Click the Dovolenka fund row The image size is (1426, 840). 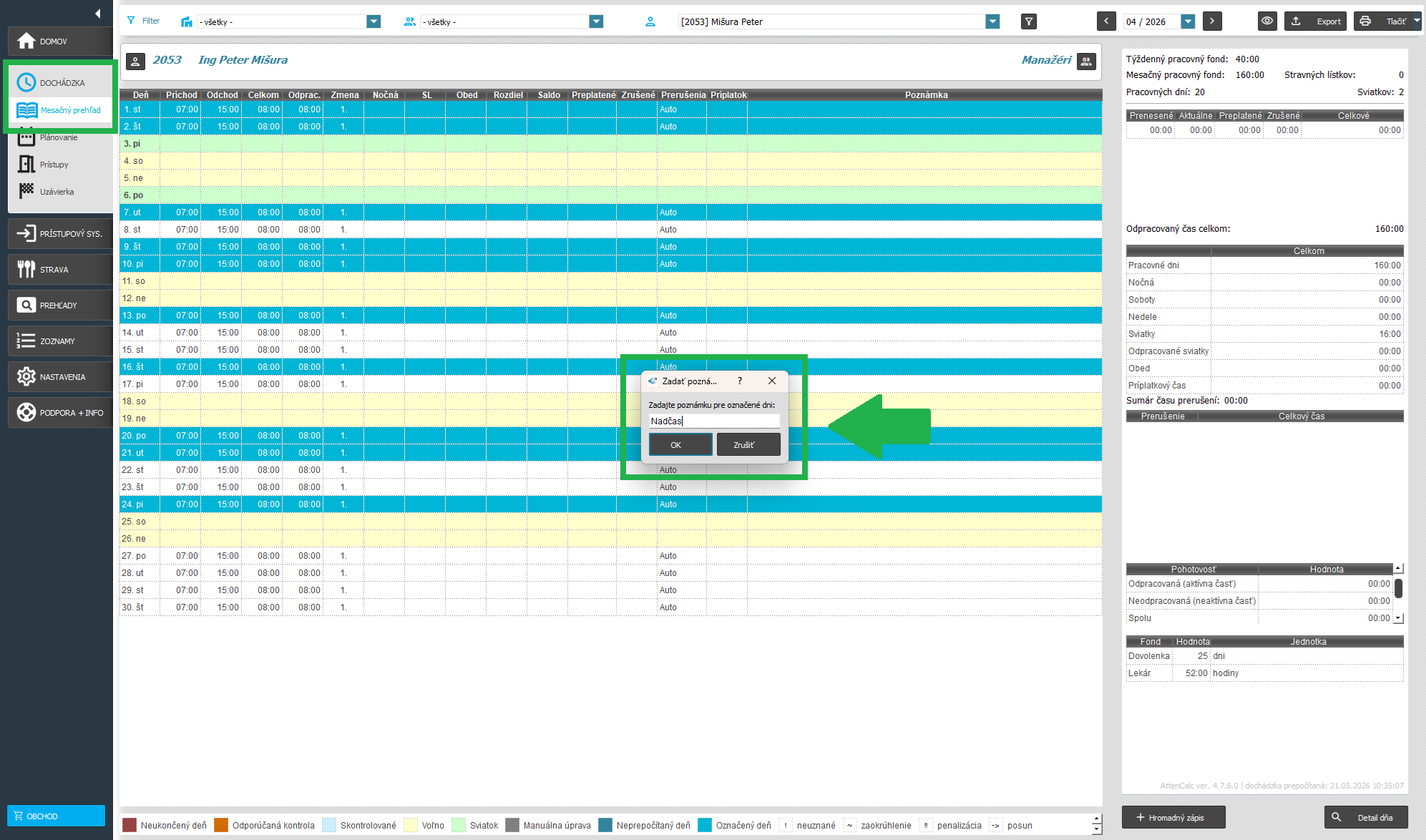coord(1264,656)
